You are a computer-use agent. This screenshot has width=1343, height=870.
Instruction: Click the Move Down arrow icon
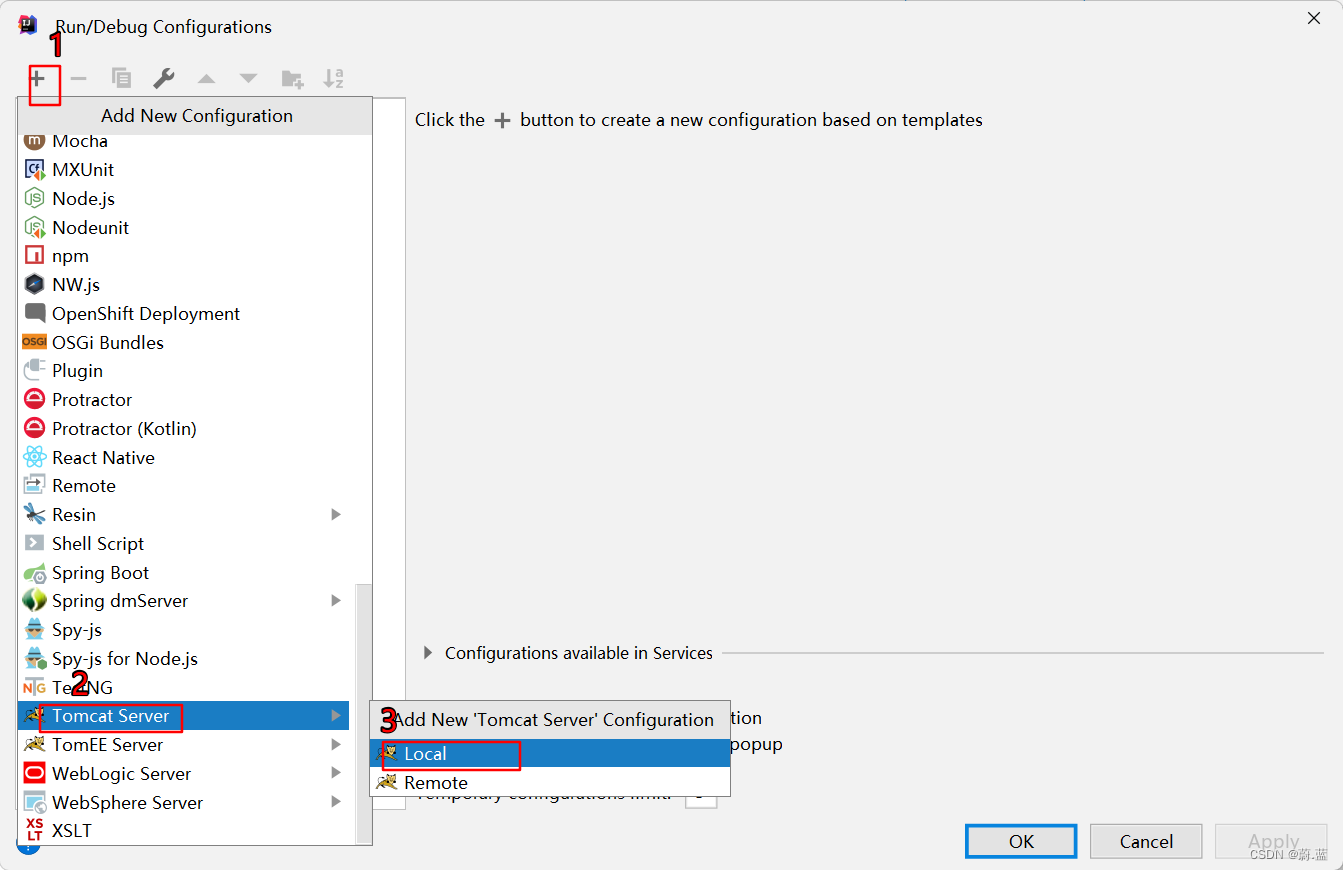pos(248,78)
